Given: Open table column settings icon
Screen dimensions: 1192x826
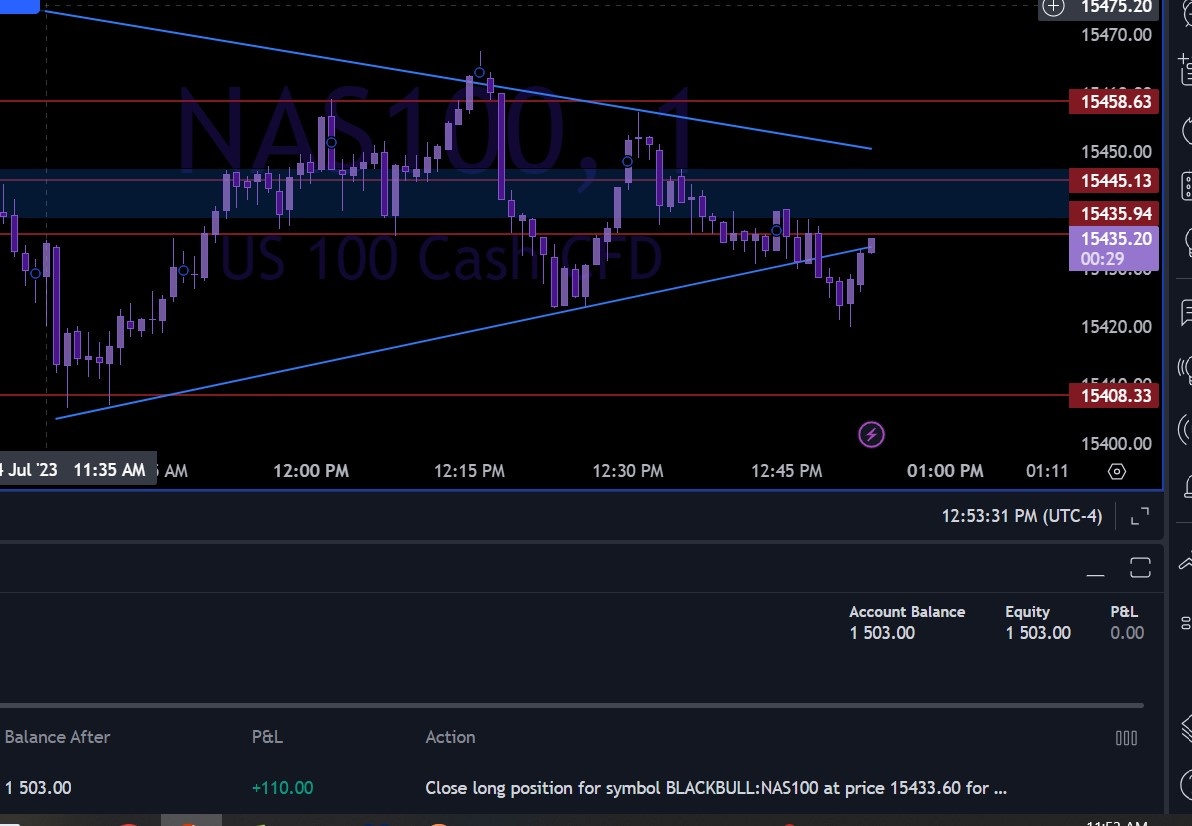Looking at the screenshot, I should click(x=1126, y=738).
